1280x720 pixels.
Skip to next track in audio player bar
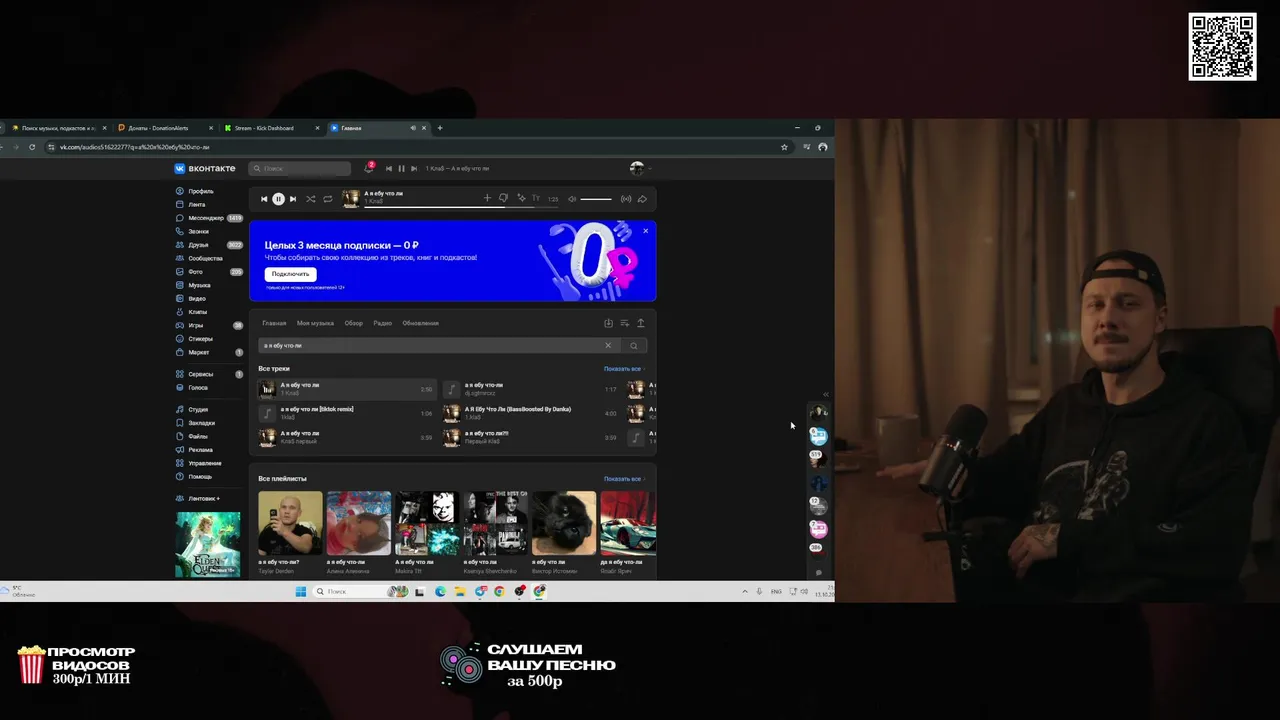tap(293, 199)
